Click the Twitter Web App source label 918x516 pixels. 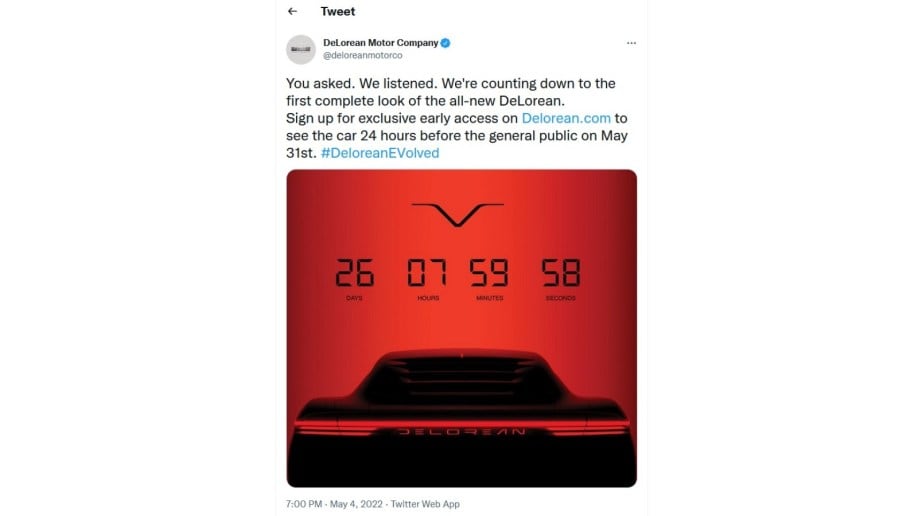coord(425,504)
